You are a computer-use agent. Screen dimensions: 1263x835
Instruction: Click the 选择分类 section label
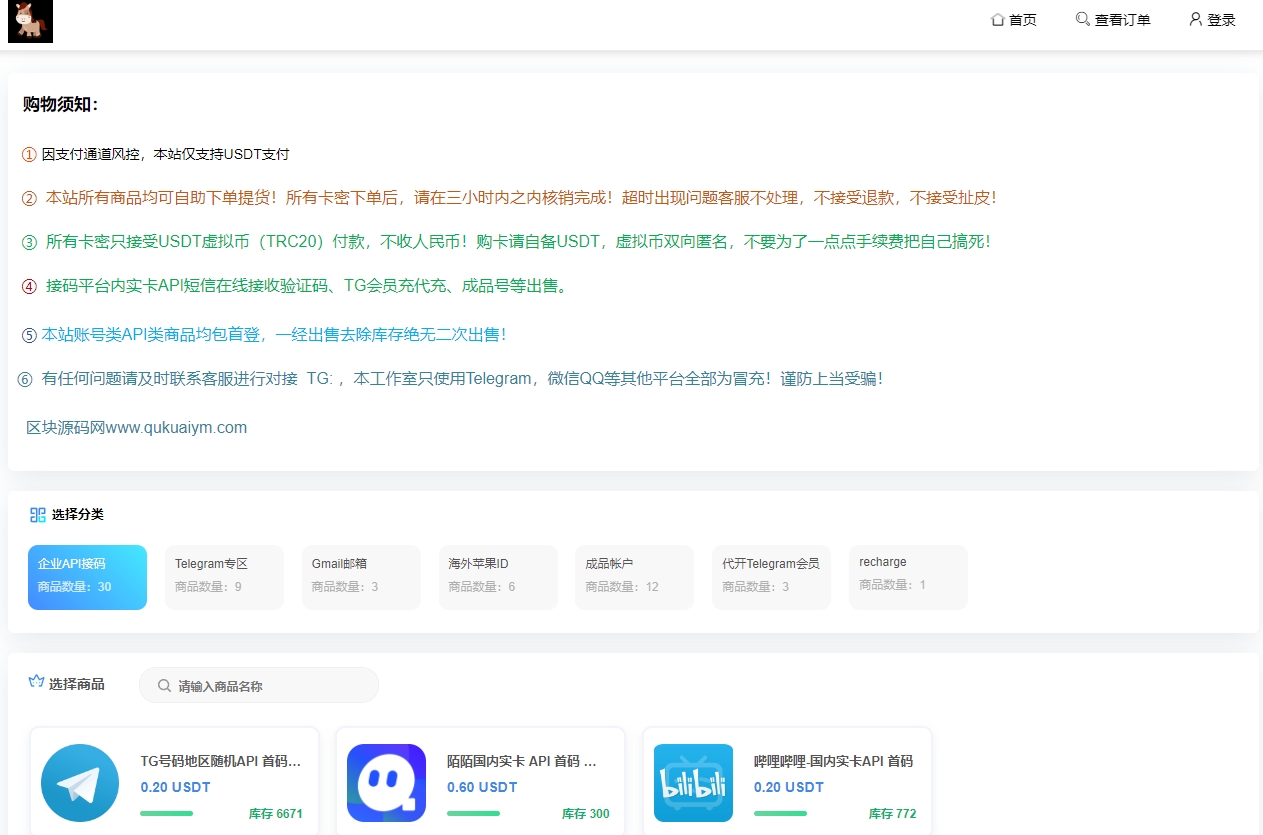[x=78, y=515]
